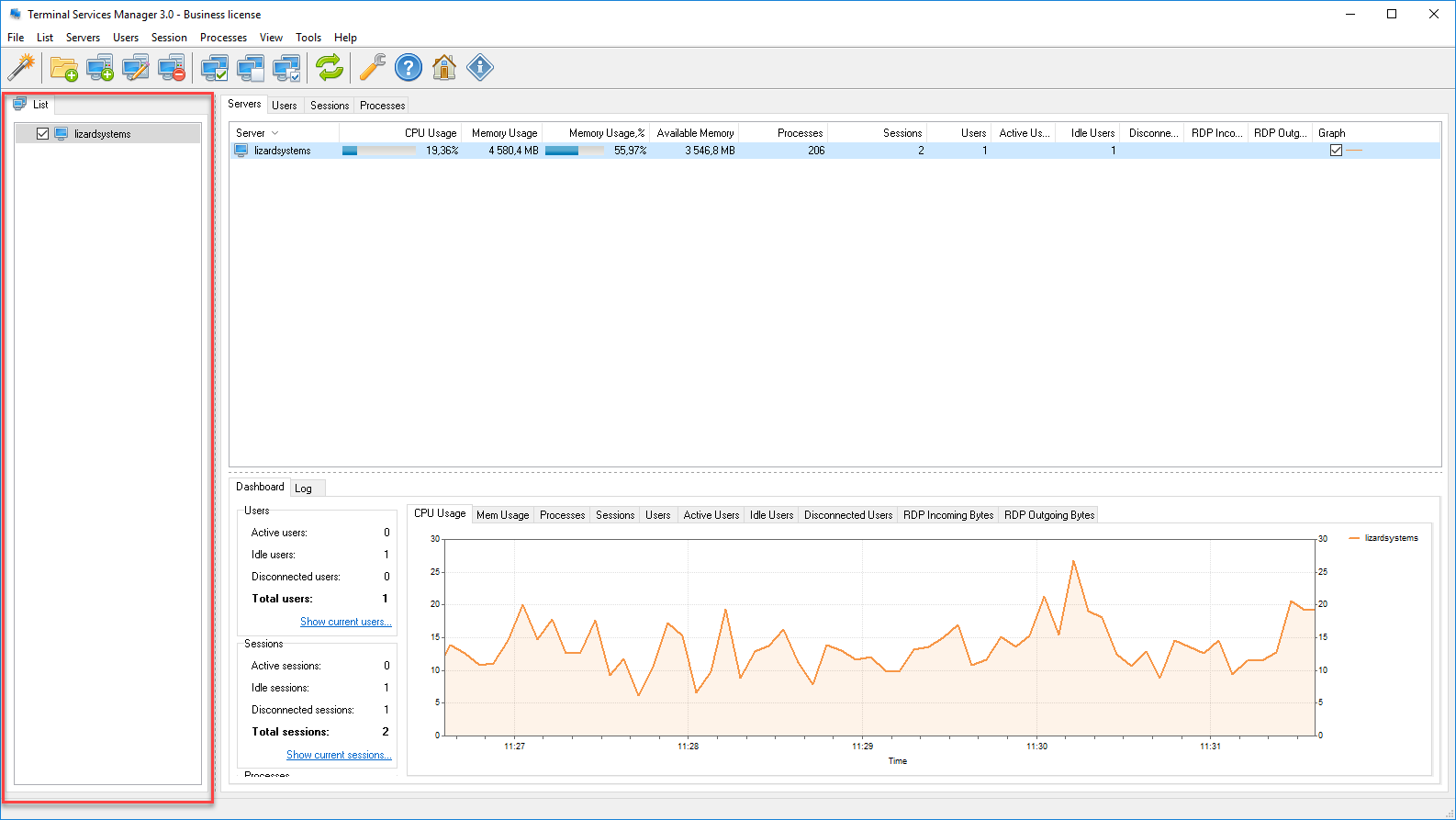Click the Show current sessions link
This screenshot has height=820, width=1456.
339,755
